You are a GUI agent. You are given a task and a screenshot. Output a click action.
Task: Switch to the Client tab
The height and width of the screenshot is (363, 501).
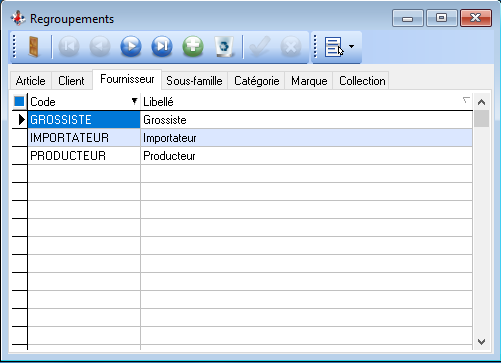71,81
